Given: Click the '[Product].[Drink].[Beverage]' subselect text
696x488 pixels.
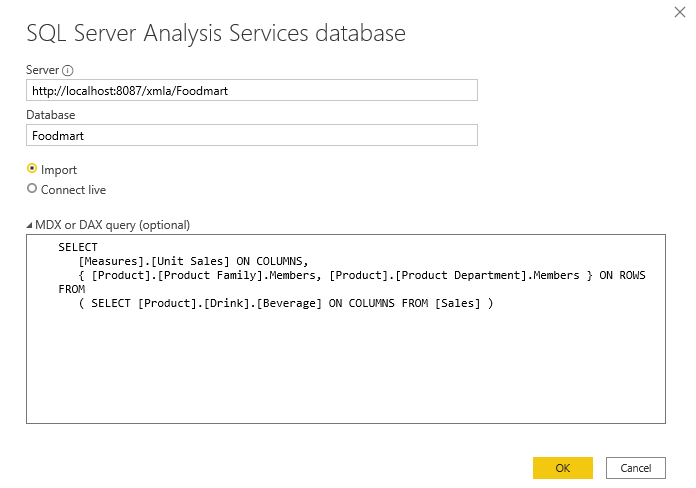Looking at the screenshot, I should (229, 303).
